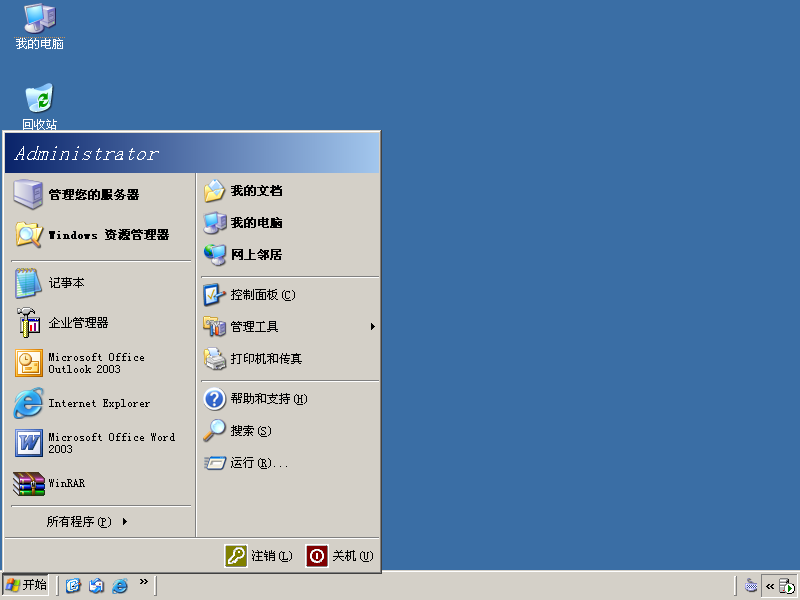Select 控制面板(C) menu entry text

click(263, 295)
